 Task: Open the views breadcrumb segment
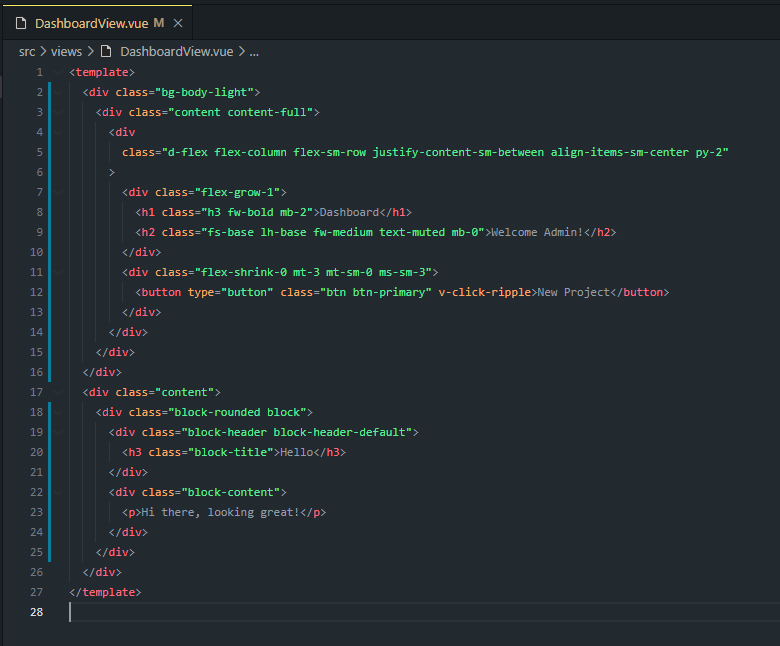click(x=66, y=52)
